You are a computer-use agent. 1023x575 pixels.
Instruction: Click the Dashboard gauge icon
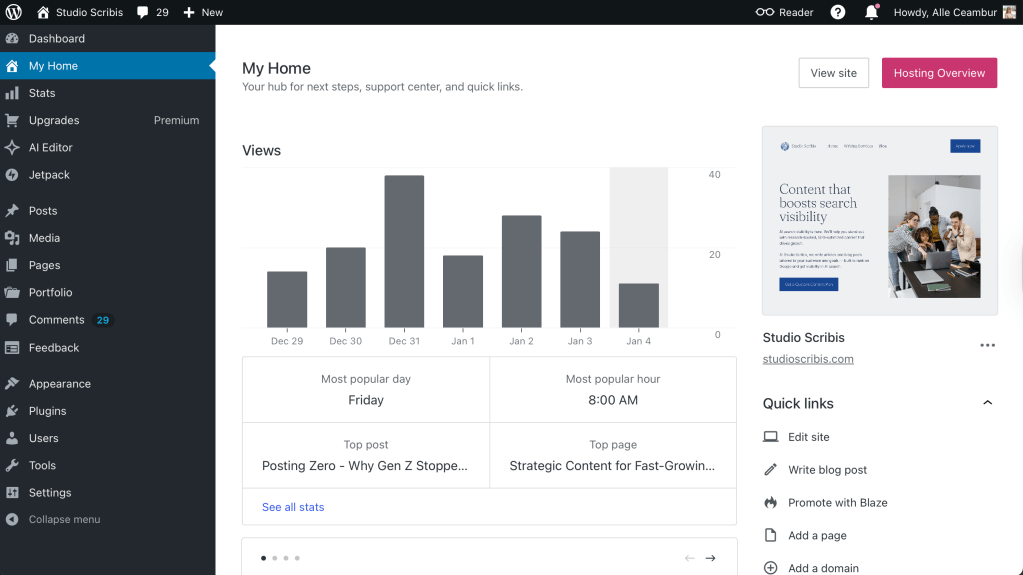point(12,39)
